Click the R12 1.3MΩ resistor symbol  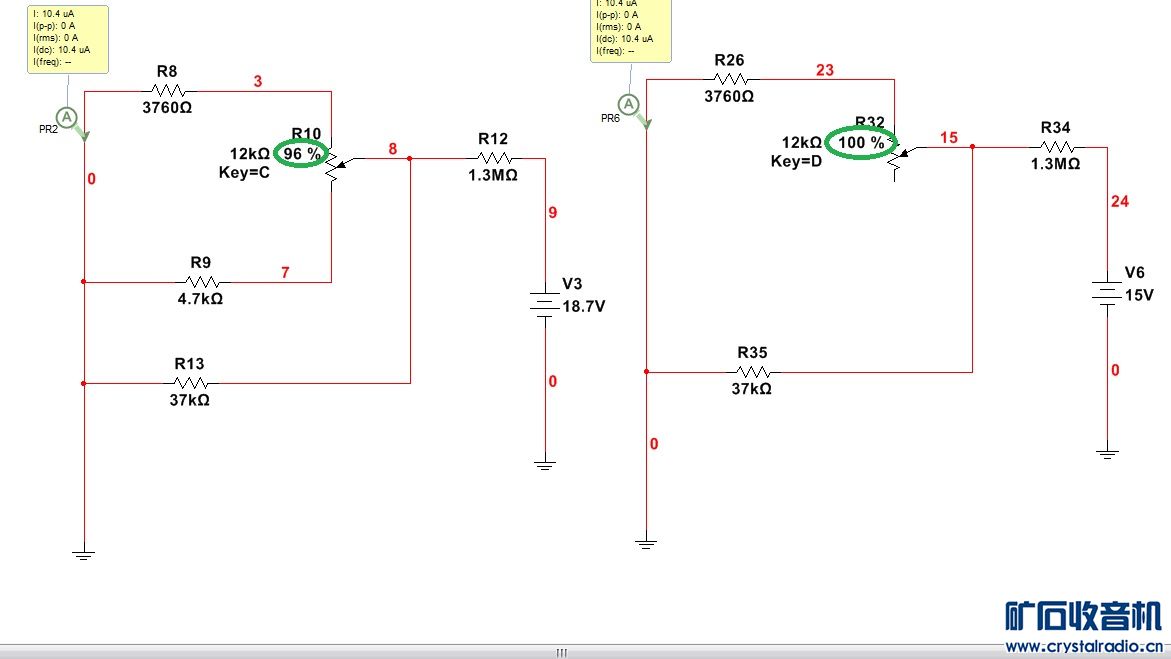(493, 158)
